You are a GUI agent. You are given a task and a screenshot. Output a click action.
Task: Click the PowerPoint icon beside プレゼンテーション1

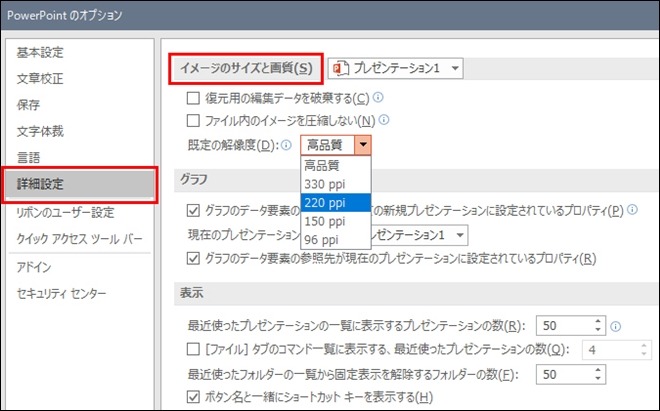point(341,68)
